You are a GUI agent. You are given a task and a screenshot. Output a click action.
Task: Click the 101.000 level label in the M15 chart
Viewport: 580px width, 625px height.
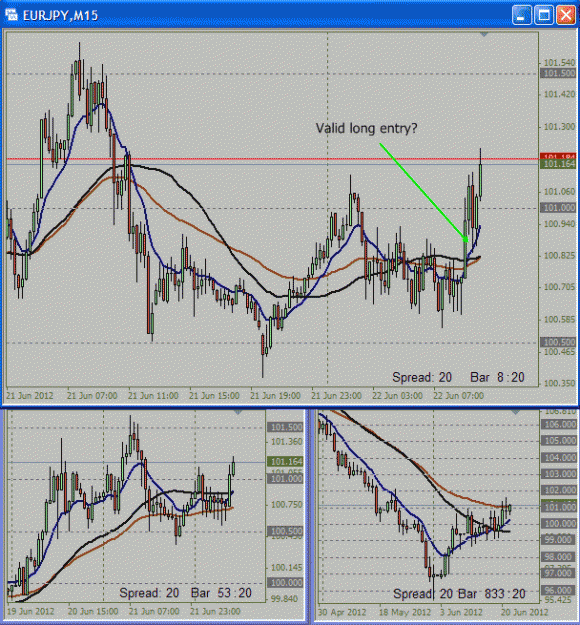558,208
